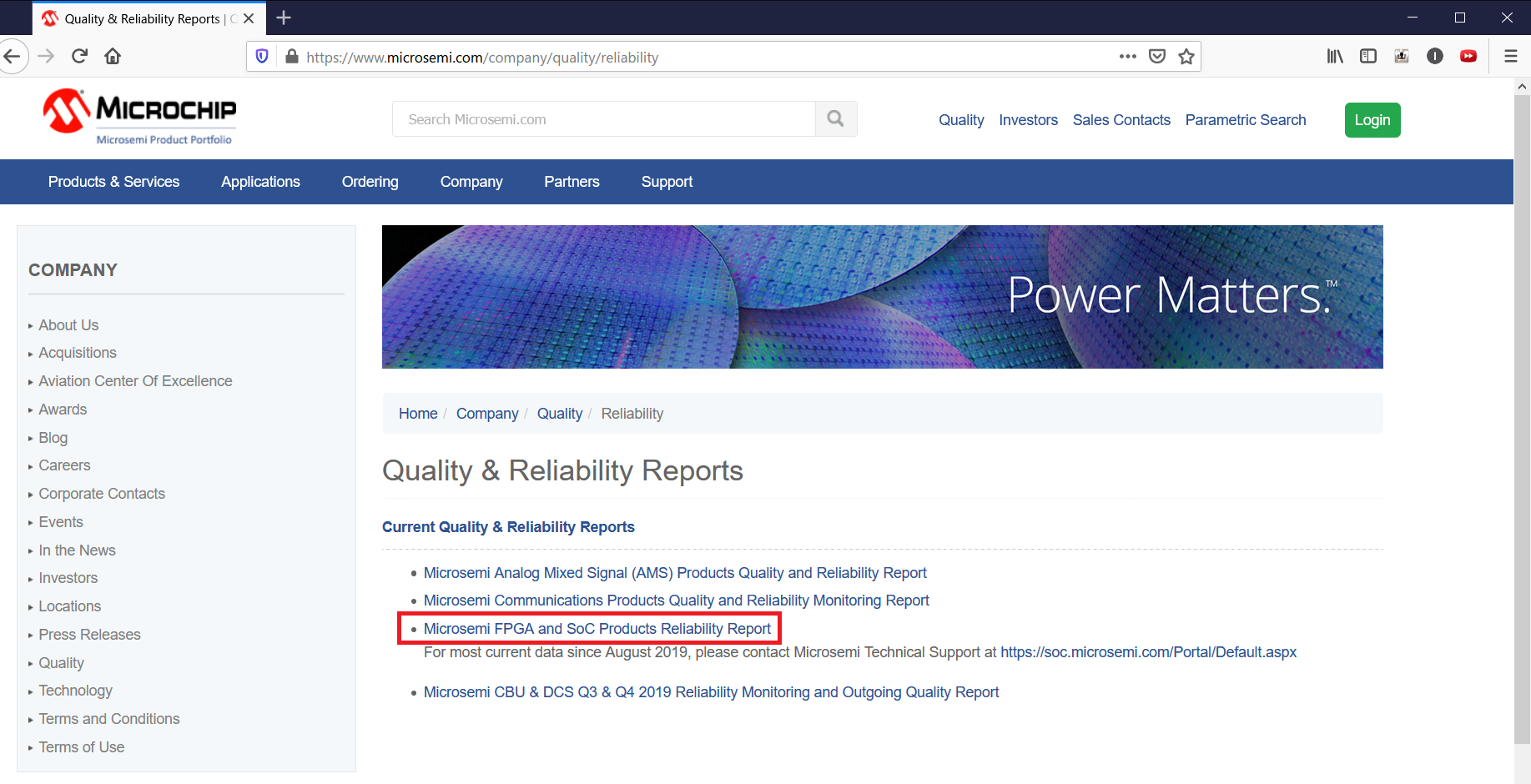
Task: Click the tracking protection shield icon
Action: pyautogui.click(x=262, y=57)
